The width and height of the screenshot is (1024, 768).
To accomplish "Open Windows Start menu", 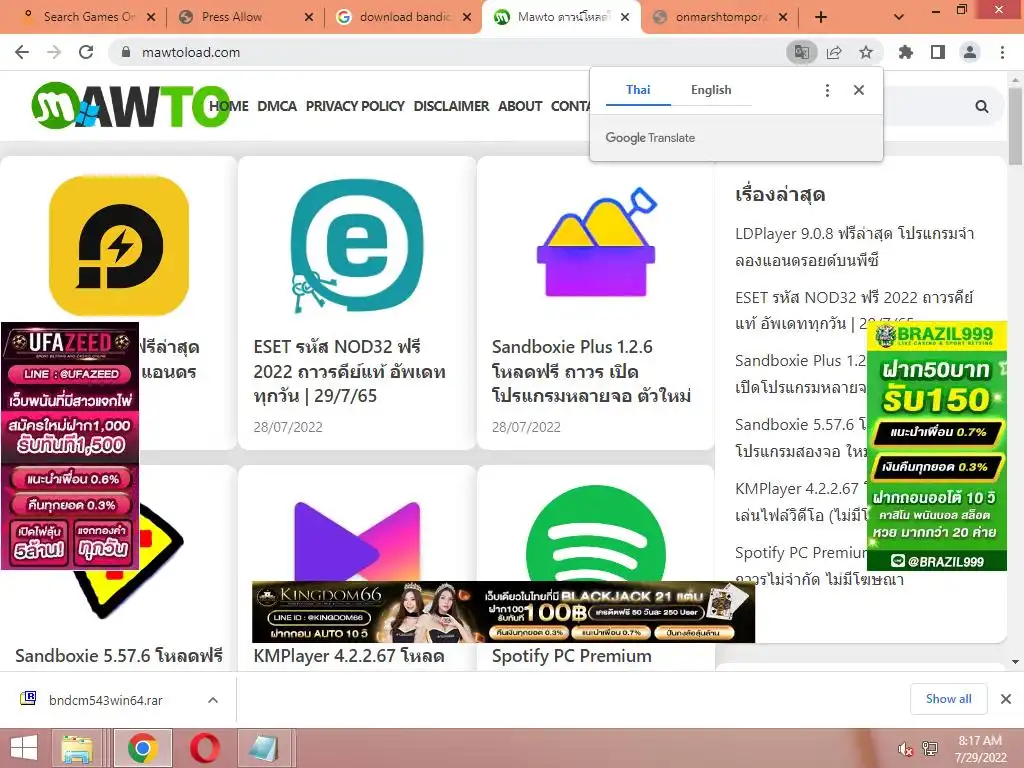I will 24,748.
